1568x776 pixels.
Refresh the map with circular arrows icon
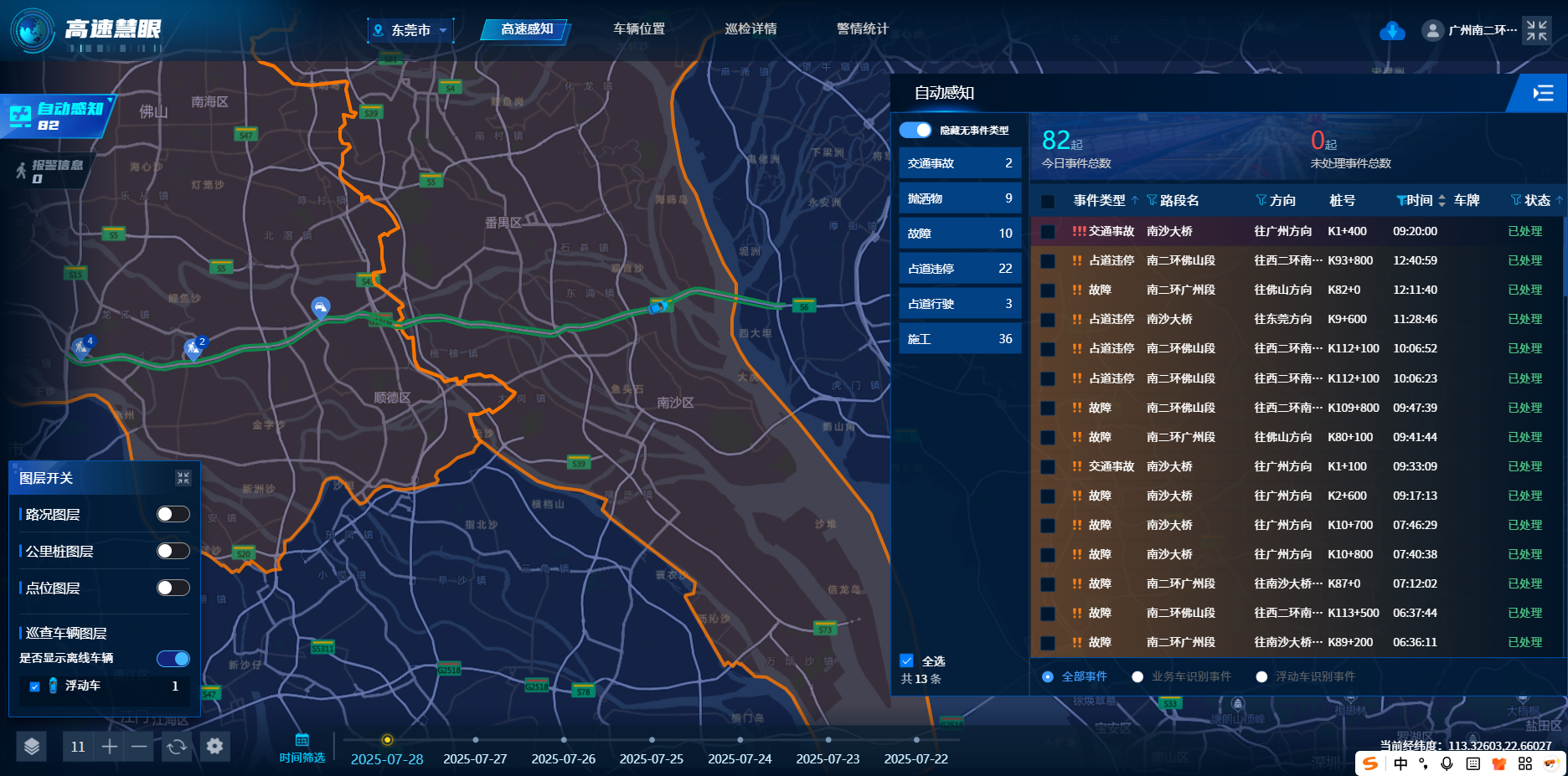pos(176,746)
